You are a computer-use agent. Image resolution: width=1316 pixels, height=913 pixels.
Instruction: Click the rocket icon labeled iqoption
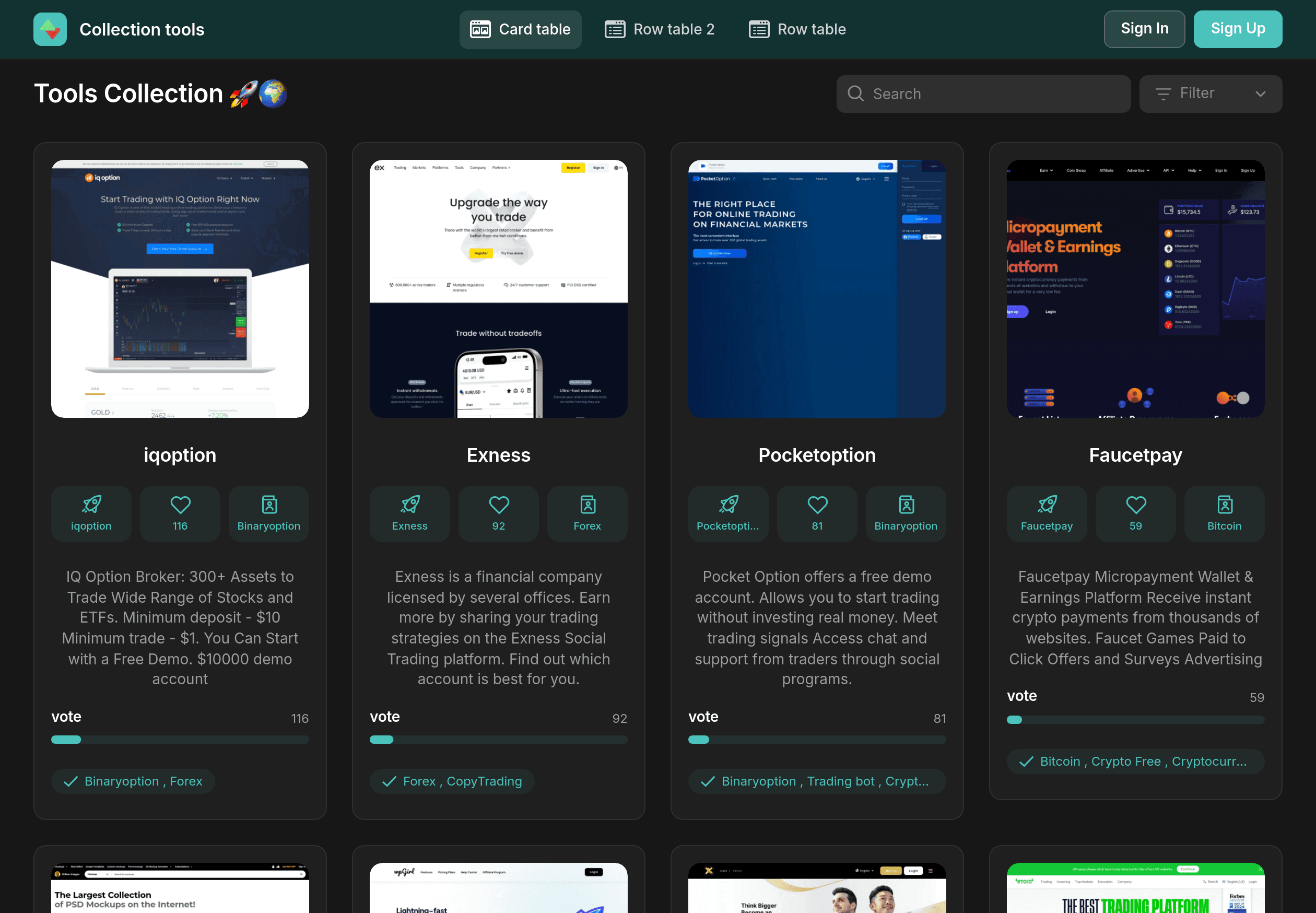pos(91,505)
